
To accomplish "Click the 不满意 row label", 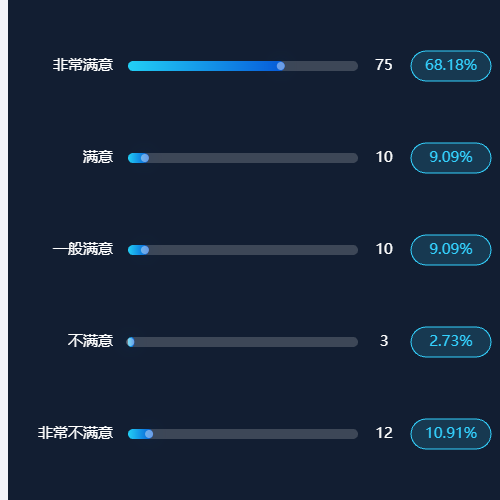I will pos(90,341).
